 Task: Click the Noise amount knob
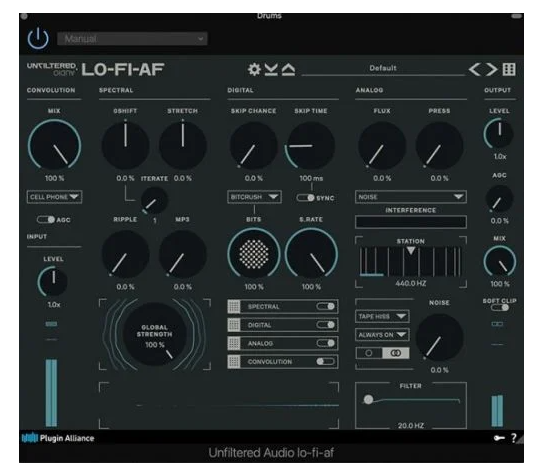(x=439, y=337)
